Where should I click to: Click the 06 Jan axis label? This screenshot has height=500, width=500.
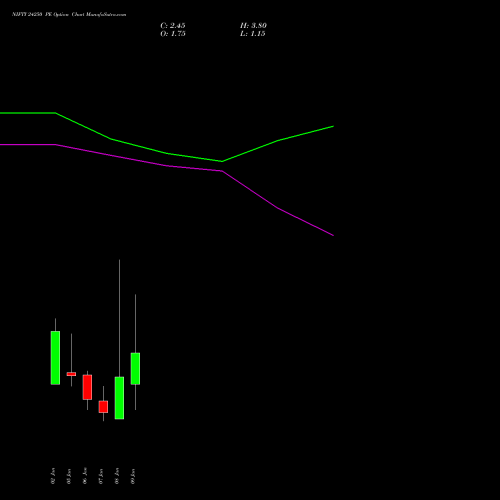pyautogui.click(x=85, y=476)
